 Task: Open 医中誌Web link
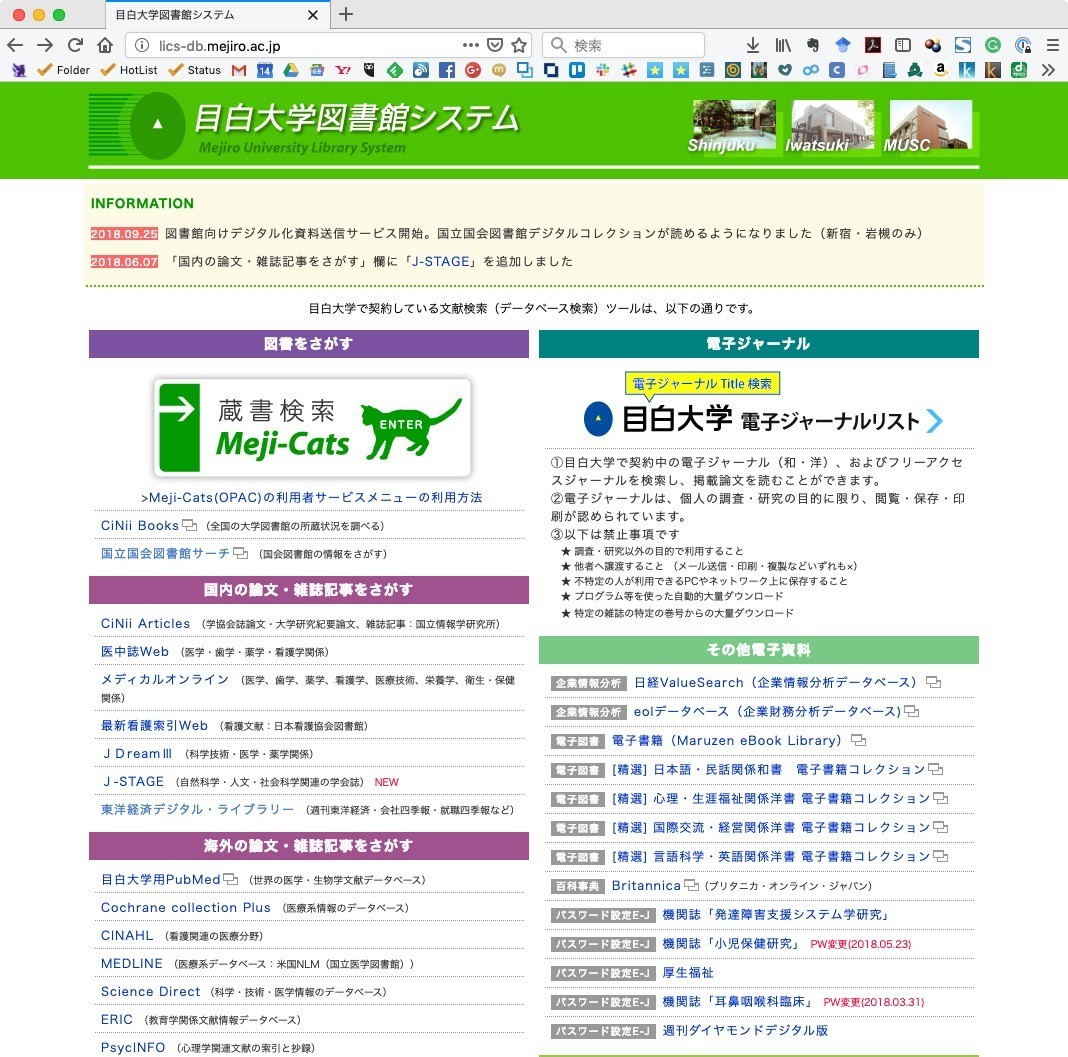point(134,652)
